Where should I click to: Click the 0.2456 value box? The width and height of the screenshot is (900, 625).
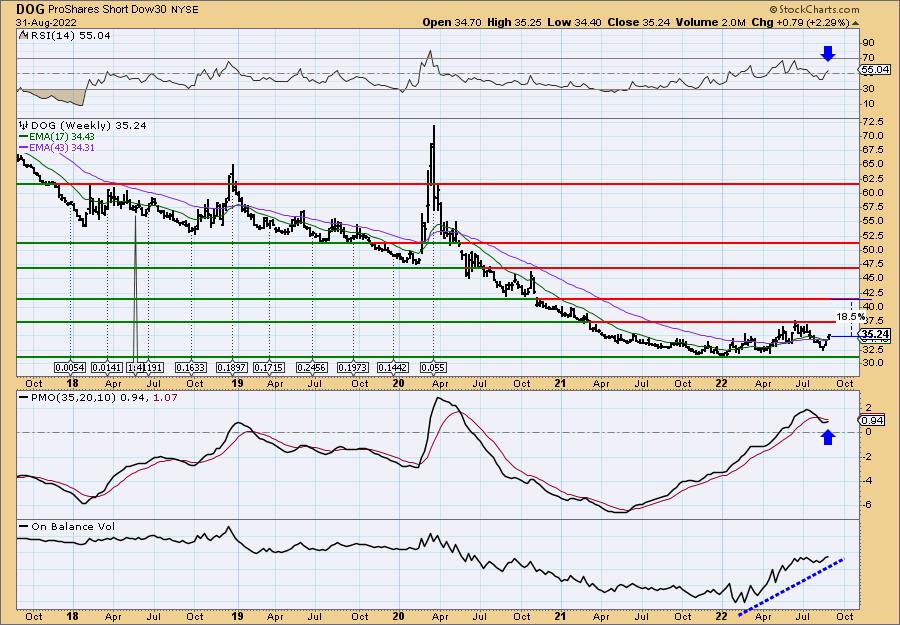312,367
